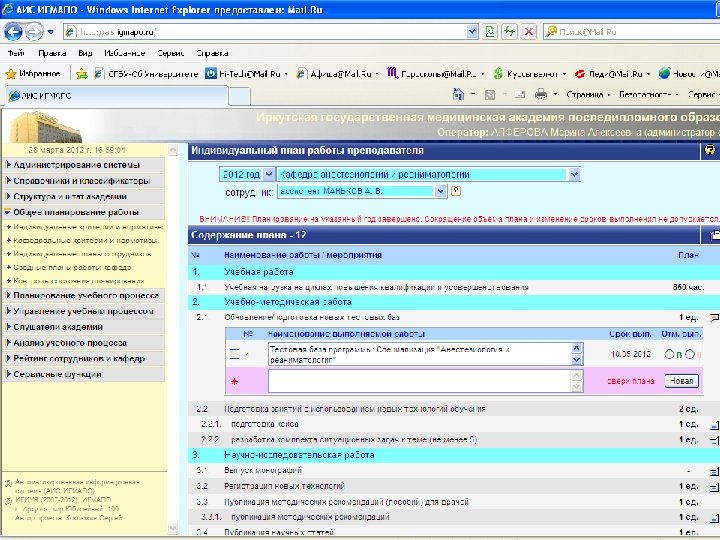720x540 pixels.
Task: Click the print icon in Содержание плана header
Action: pos(714,235)
